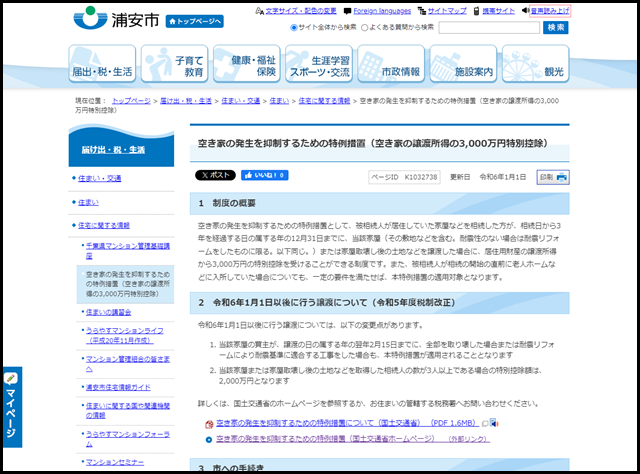Image resolution: width=640 pixels, height=474 pixels.
Task: Select サイト全体から検索 radio button
Action: click(x=293, y=27)
